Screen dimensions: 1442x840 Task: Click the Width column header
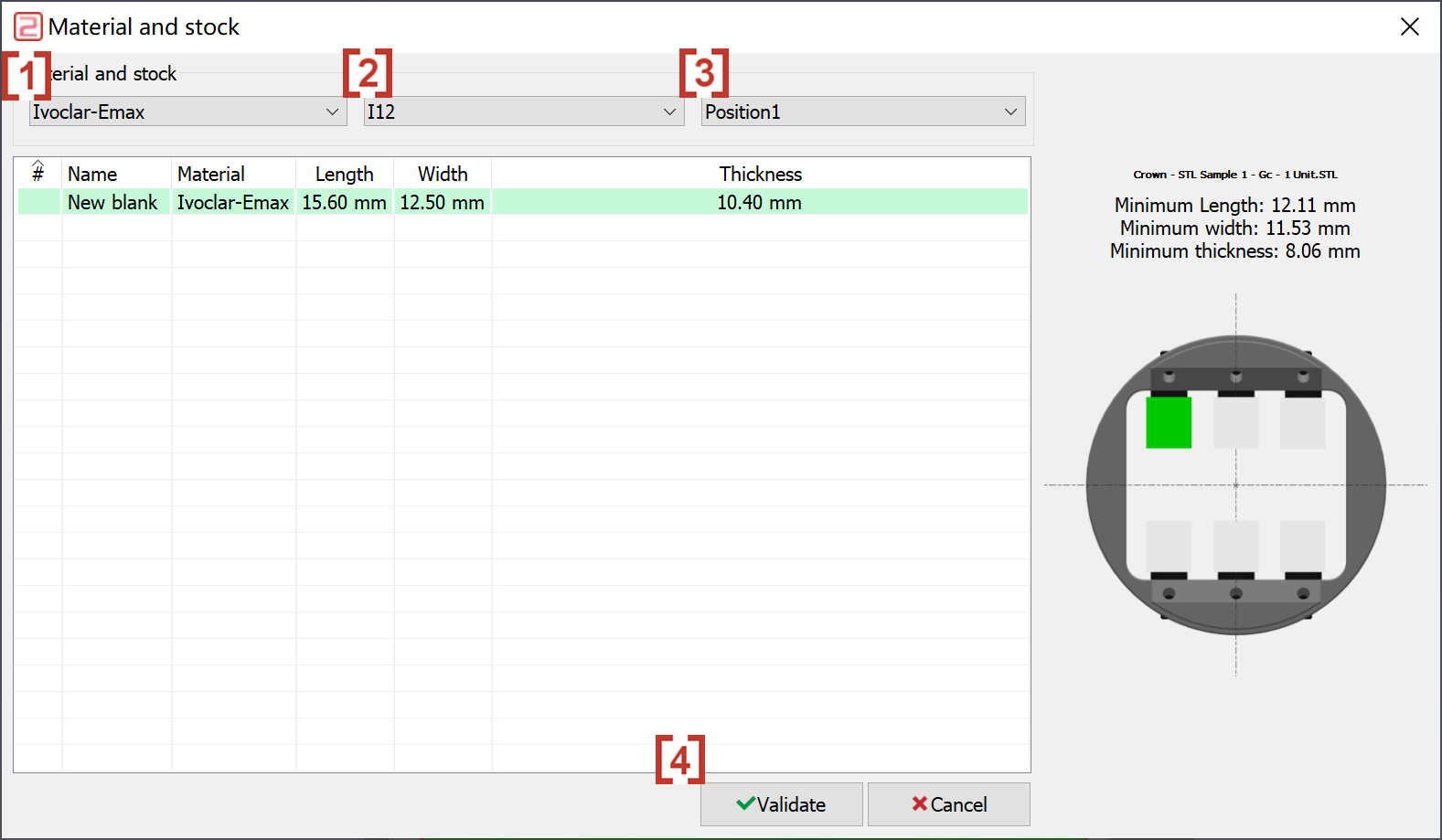[x=443, y=174]
